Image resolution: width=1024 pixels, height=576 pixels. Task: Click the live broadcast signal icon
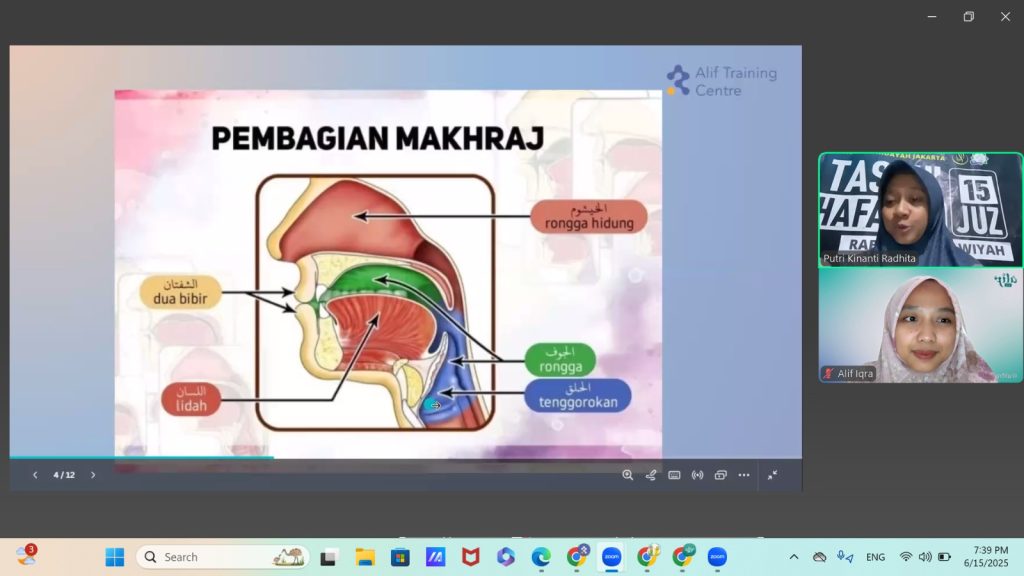point(697,475)
